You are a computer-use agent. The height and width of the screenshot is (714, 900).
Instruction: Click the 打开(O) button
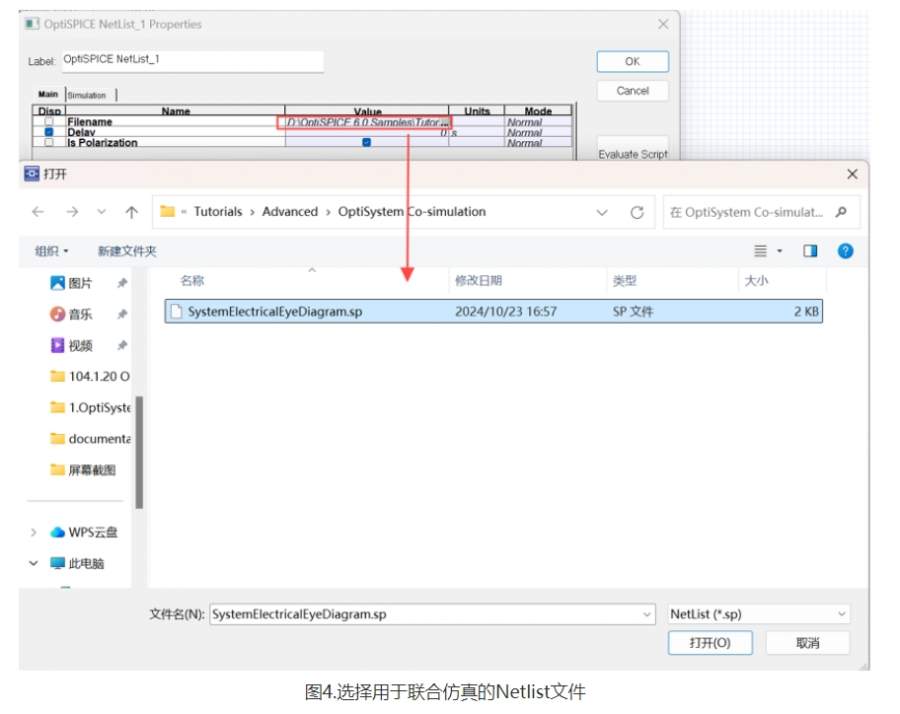(x=710, y=643)
